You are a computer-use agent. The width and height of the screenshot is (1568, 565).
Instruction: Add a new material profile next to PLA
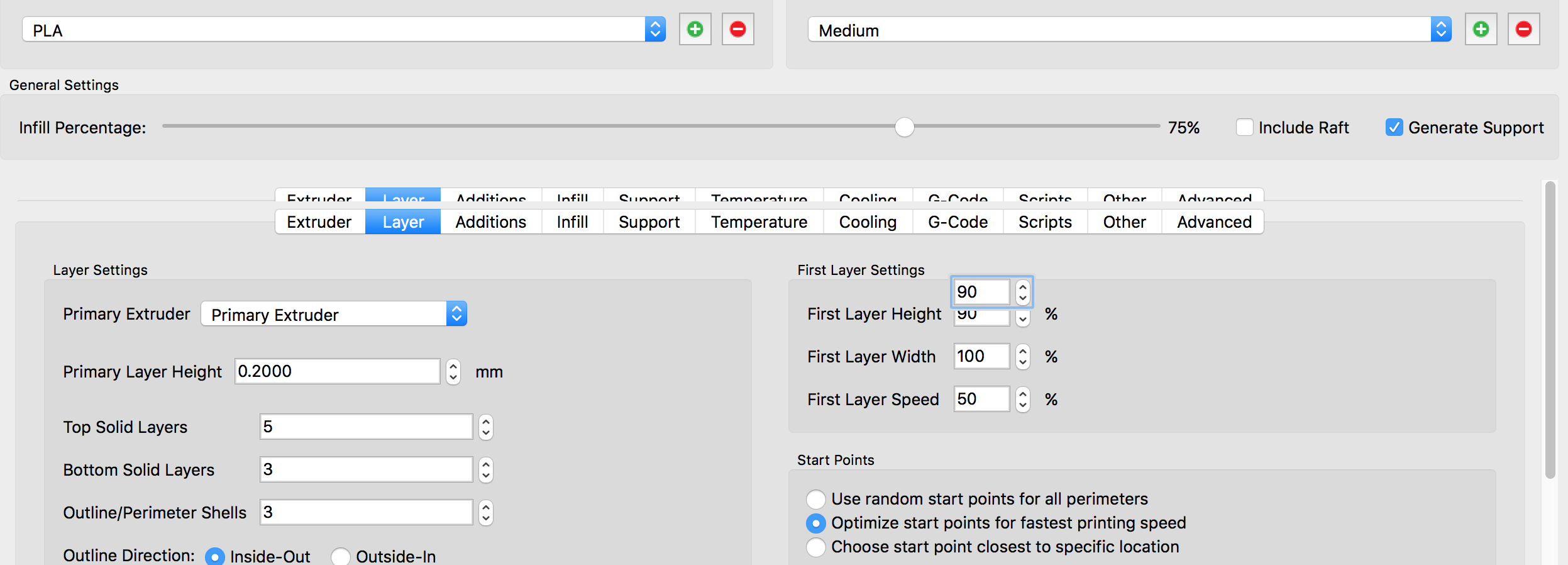(x=695, y=29)
